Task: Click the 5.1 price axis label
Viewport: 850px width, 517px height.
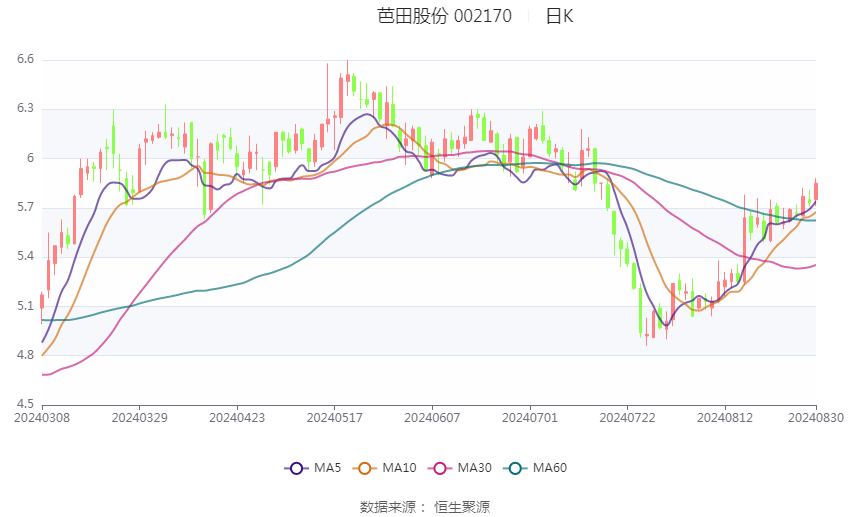Action: pos(25,306)
